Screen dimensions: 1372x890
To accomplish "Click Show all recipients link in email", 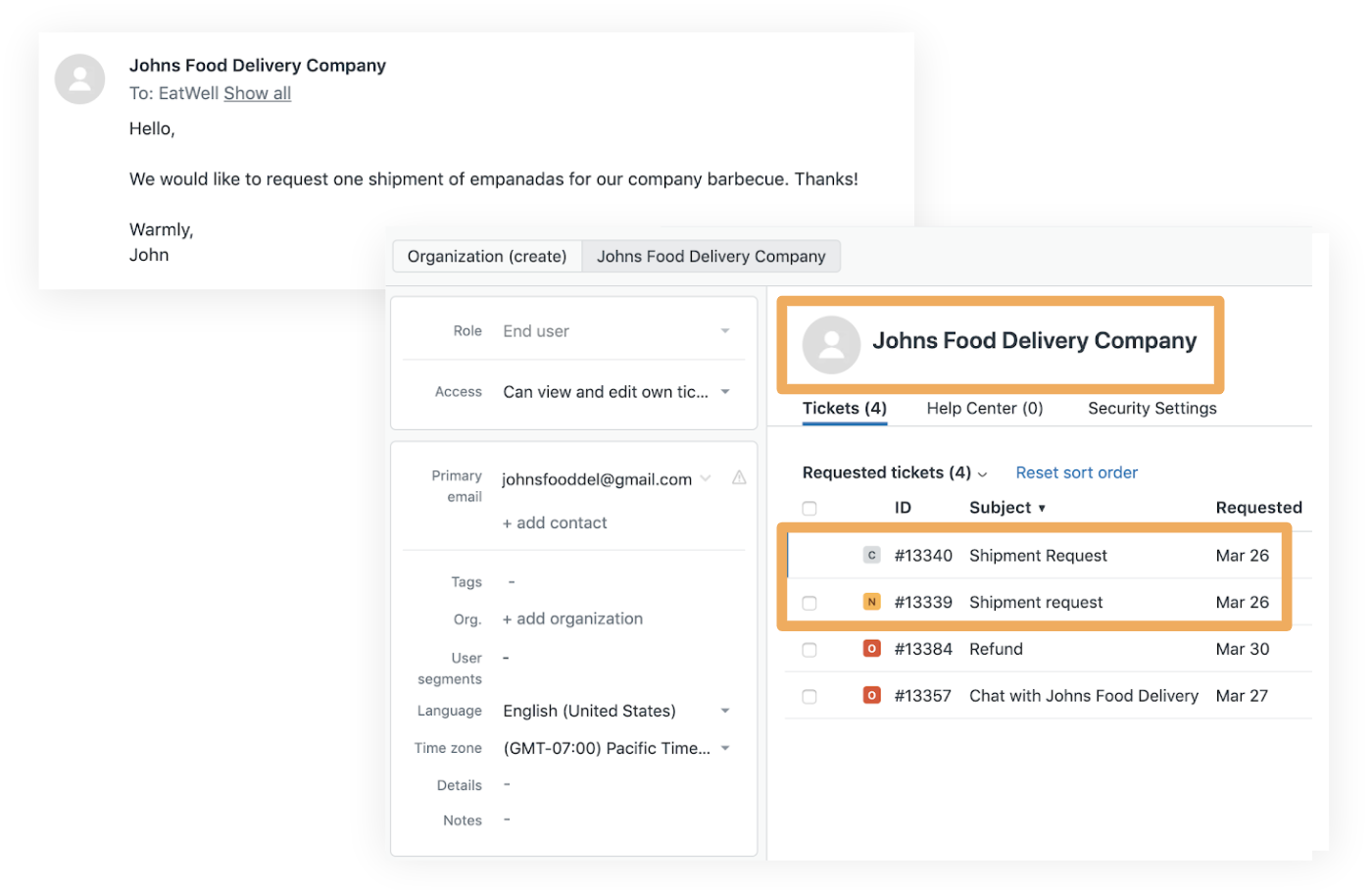I will 257,94.
